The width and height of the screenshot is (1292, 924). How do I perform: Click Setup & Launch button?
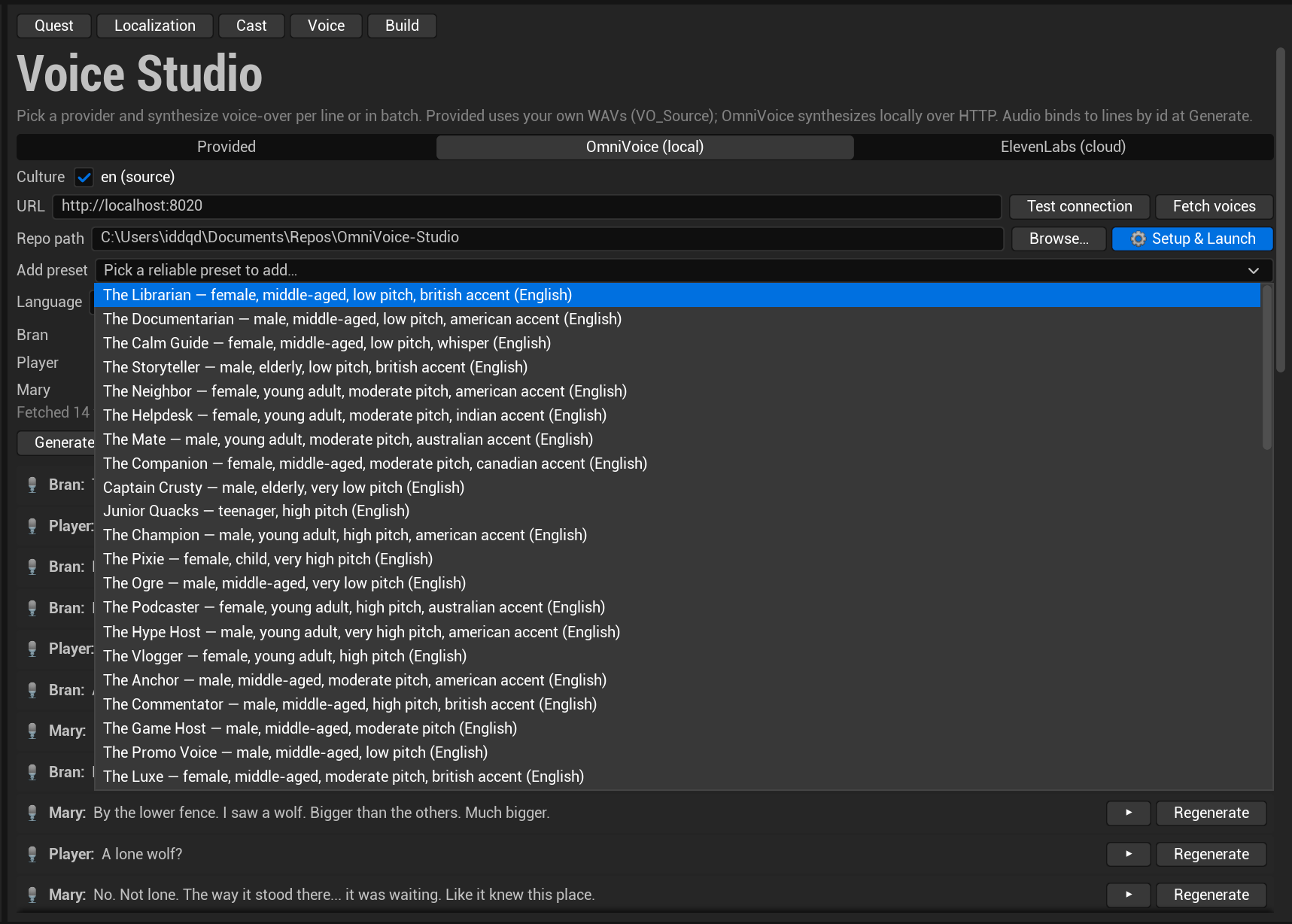point(1193,239)
